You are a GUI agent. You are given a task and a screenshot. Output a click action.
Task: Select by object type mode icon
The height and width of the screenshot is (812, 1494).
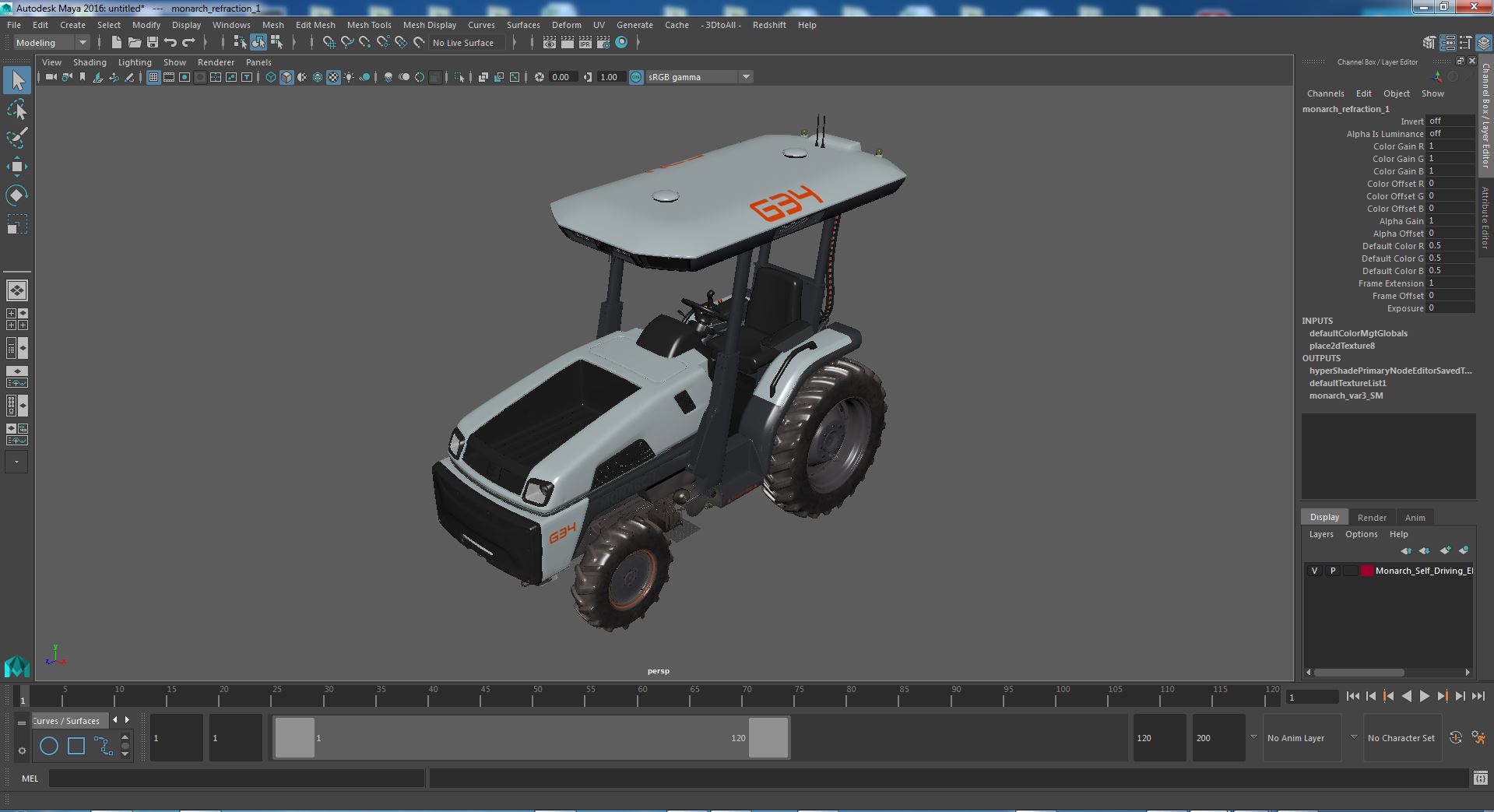[258, 43]
